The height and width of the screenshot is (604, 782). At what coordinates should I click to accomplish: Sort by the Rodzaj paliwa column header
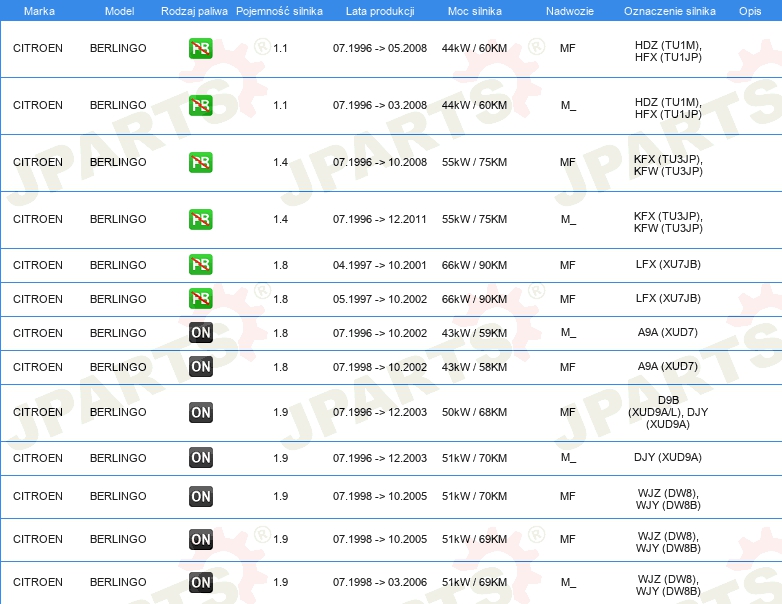193,10
